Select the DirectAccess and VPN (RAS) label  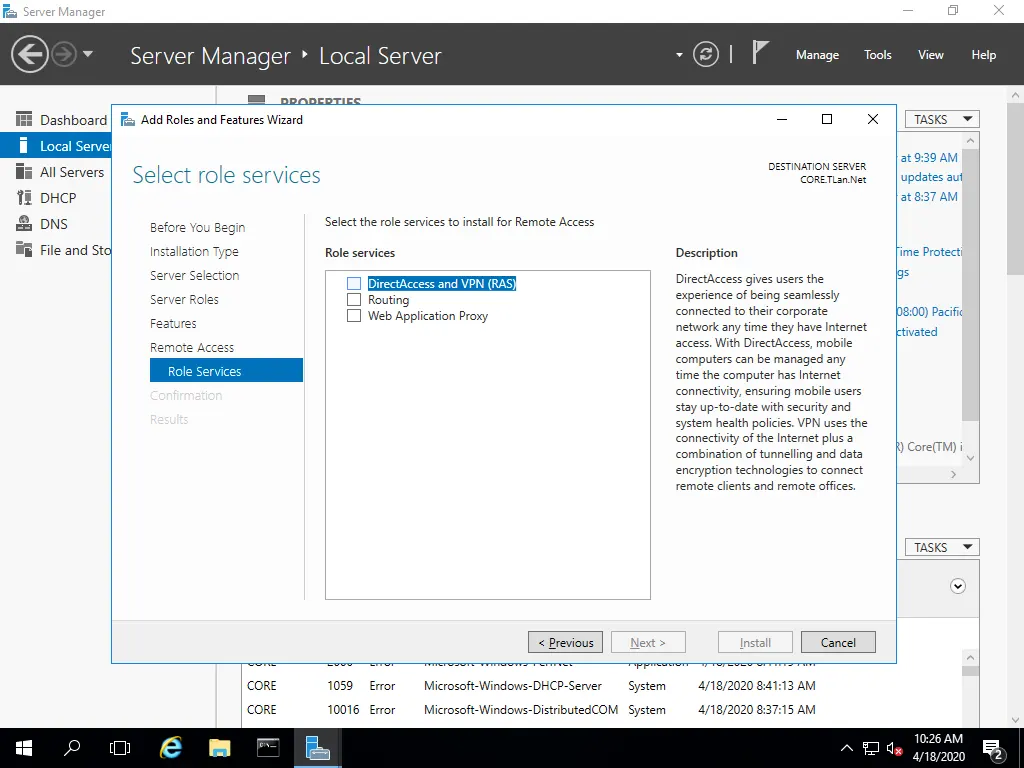tap(441, 283)
